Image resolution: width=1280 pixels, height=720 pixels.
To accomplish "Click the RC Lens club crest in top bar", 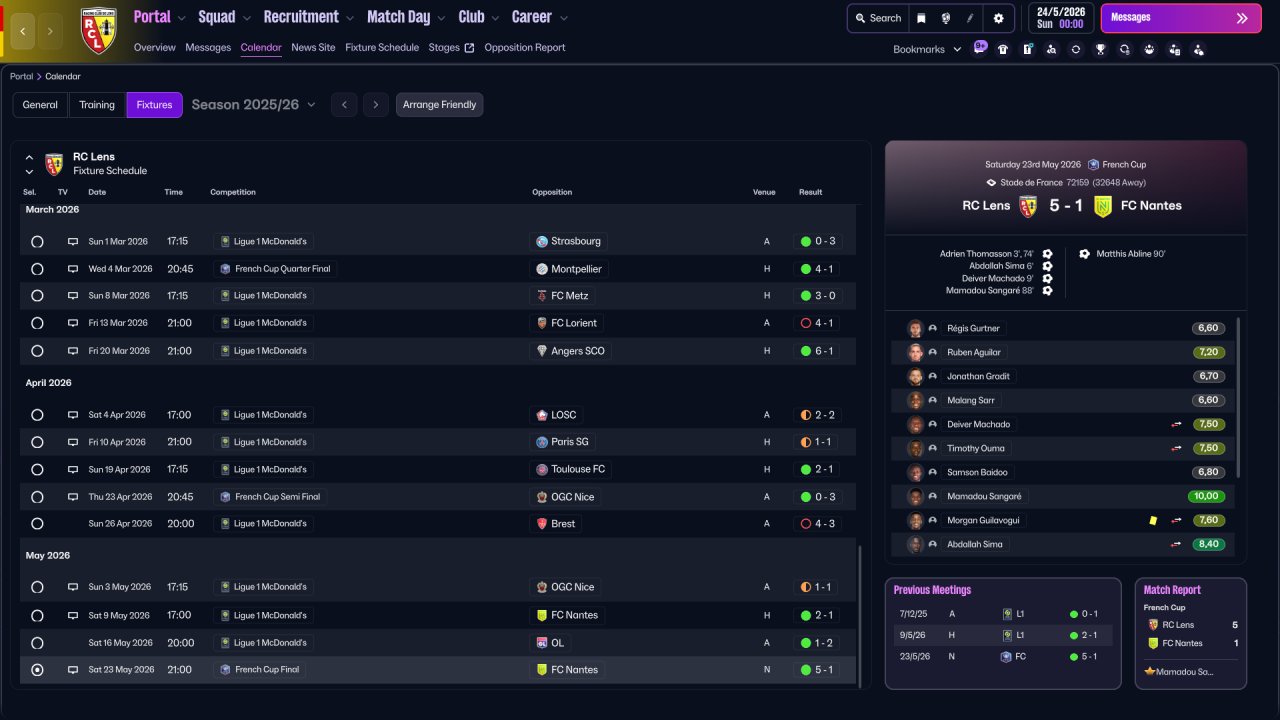I will (98, 30).
